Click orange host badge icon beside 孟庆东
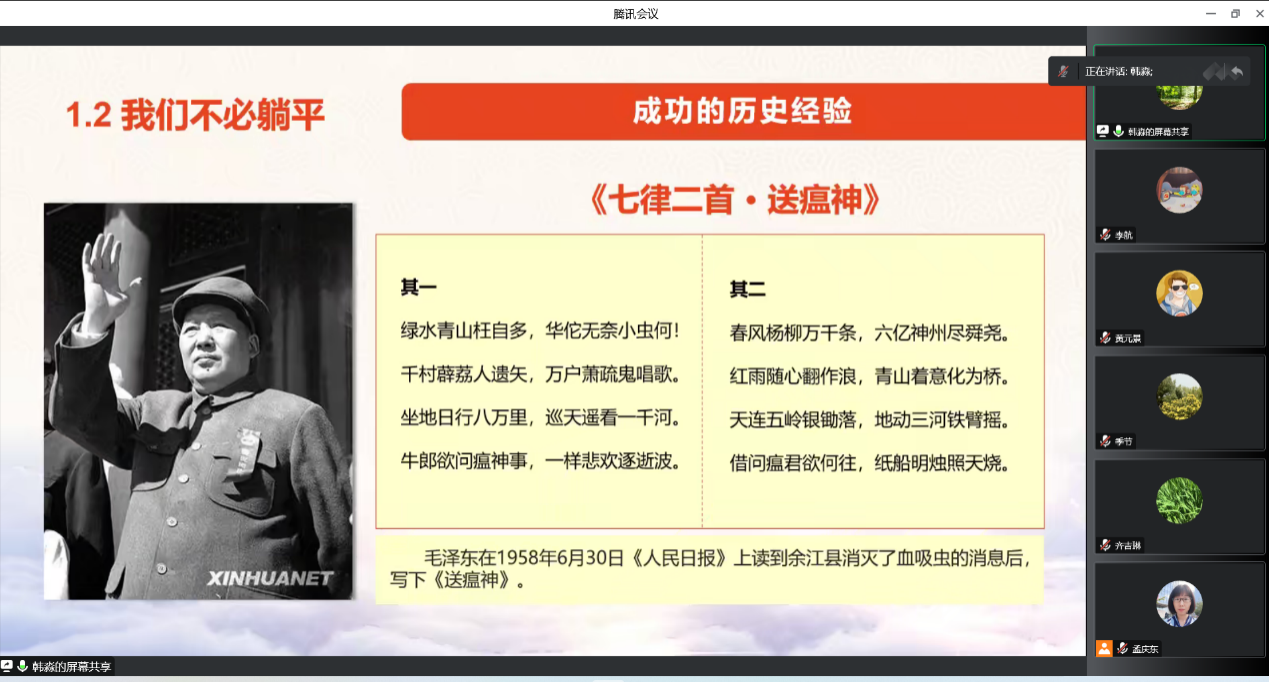Viewport: 1269px width, 682px height. click(1104, 648)
